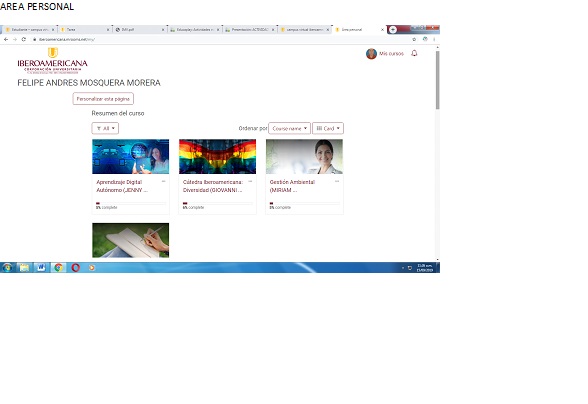
Task: Bookmark this page with the star icon
Action: [x=414, y=39]
